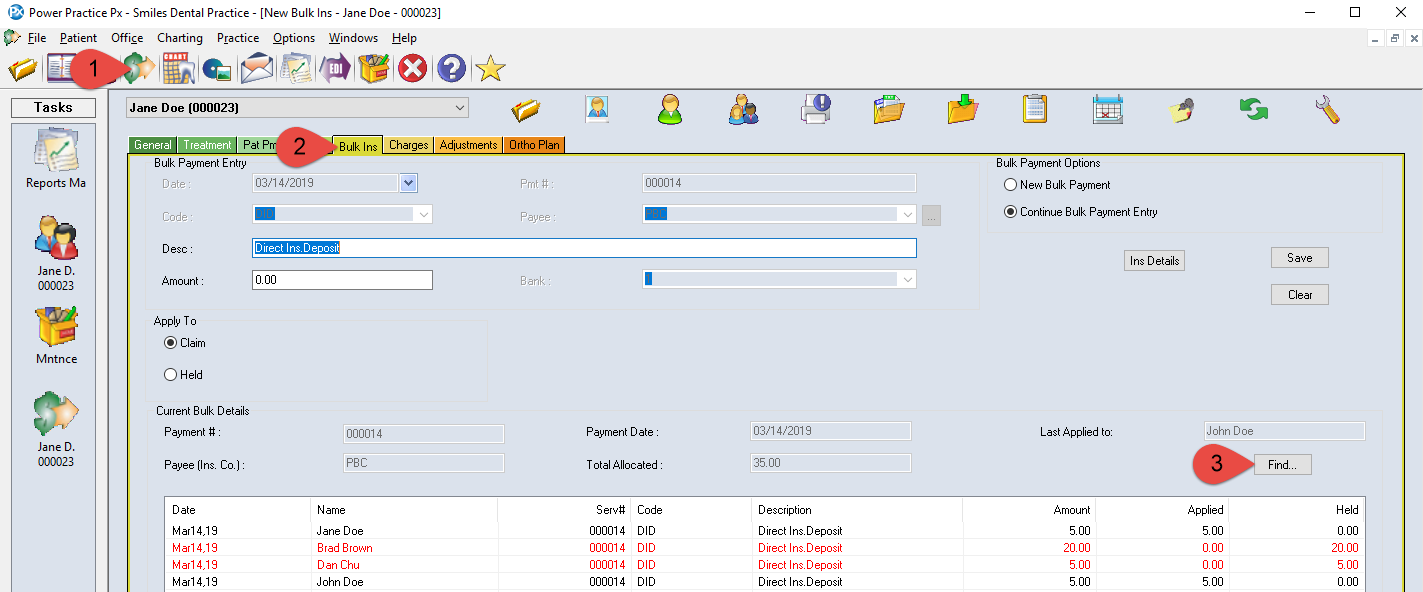Select the New Bulk Payment option
1423x592 pixels.
click(1011, 185)
